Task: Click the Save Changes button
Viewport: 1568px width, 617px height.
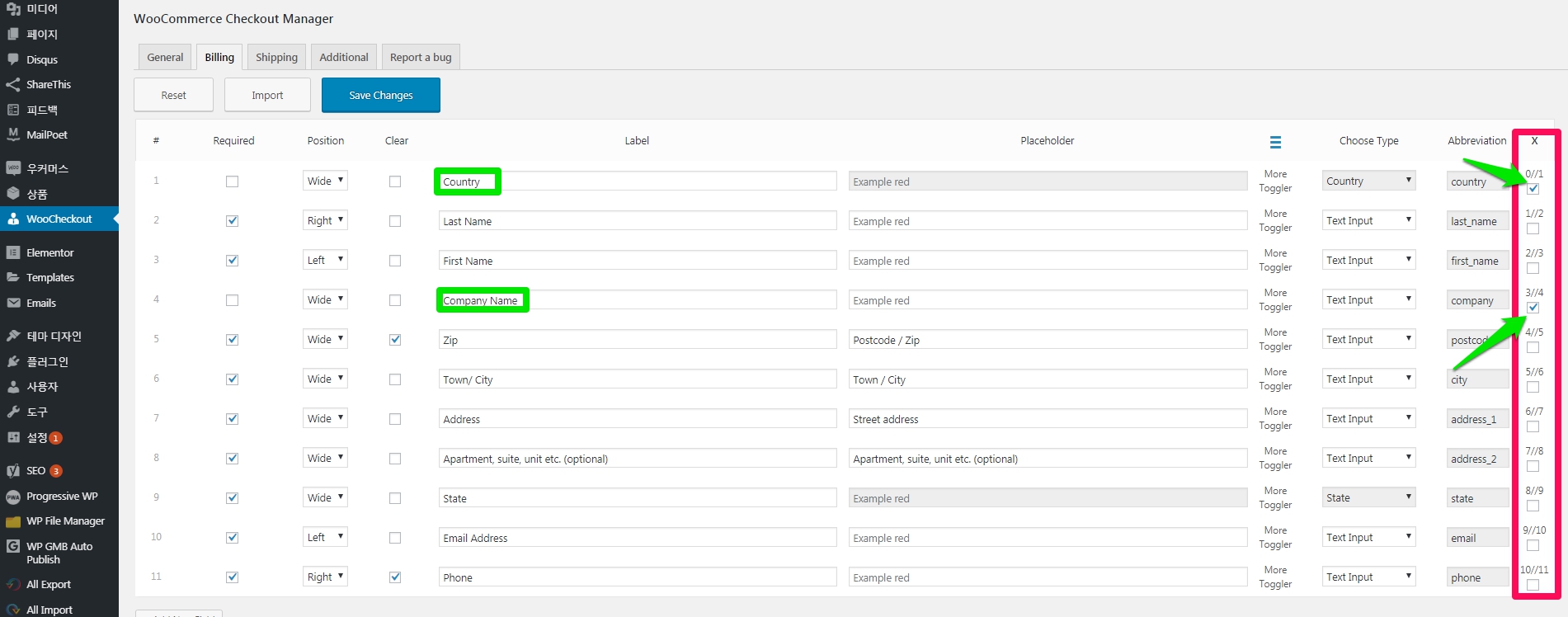Action: 380,95
